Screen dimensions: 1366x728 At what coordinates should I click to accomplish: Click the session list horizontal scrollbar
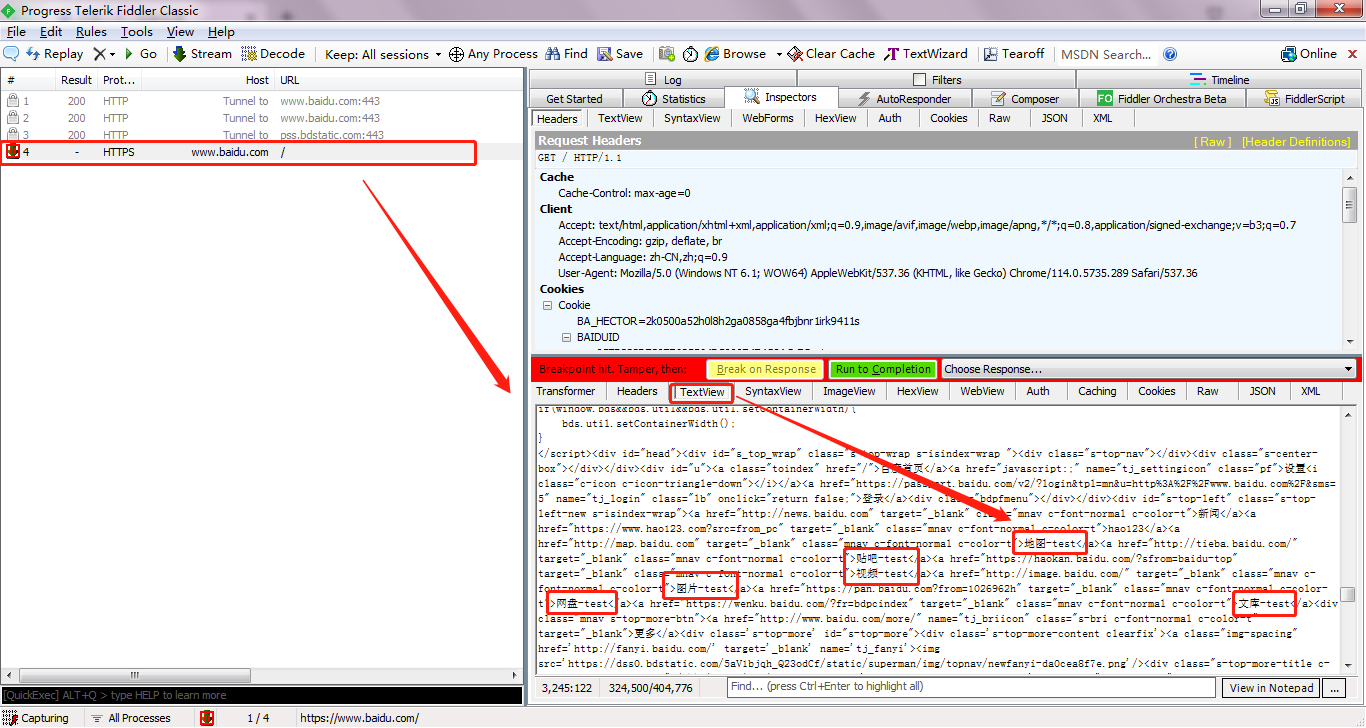262,677
